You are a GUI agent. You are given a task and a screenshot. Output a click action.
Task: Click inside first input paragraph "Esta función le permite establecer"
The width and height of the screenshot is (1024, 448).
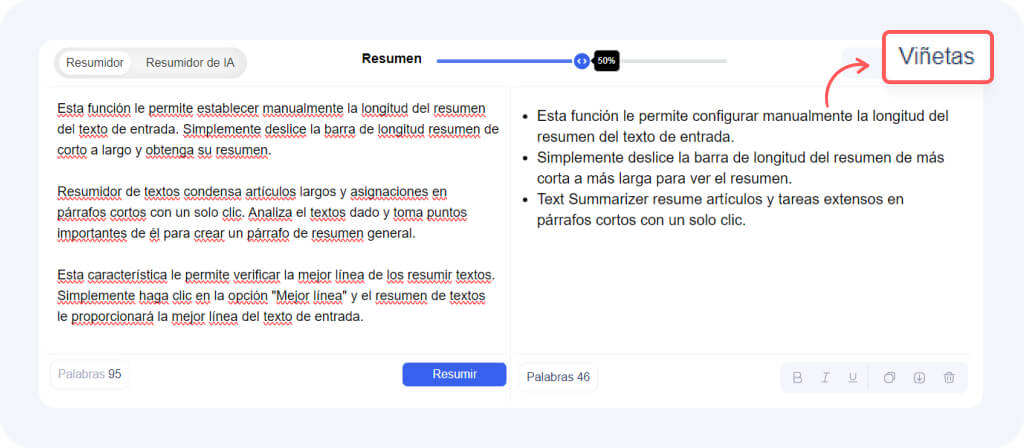pos(278,129)
